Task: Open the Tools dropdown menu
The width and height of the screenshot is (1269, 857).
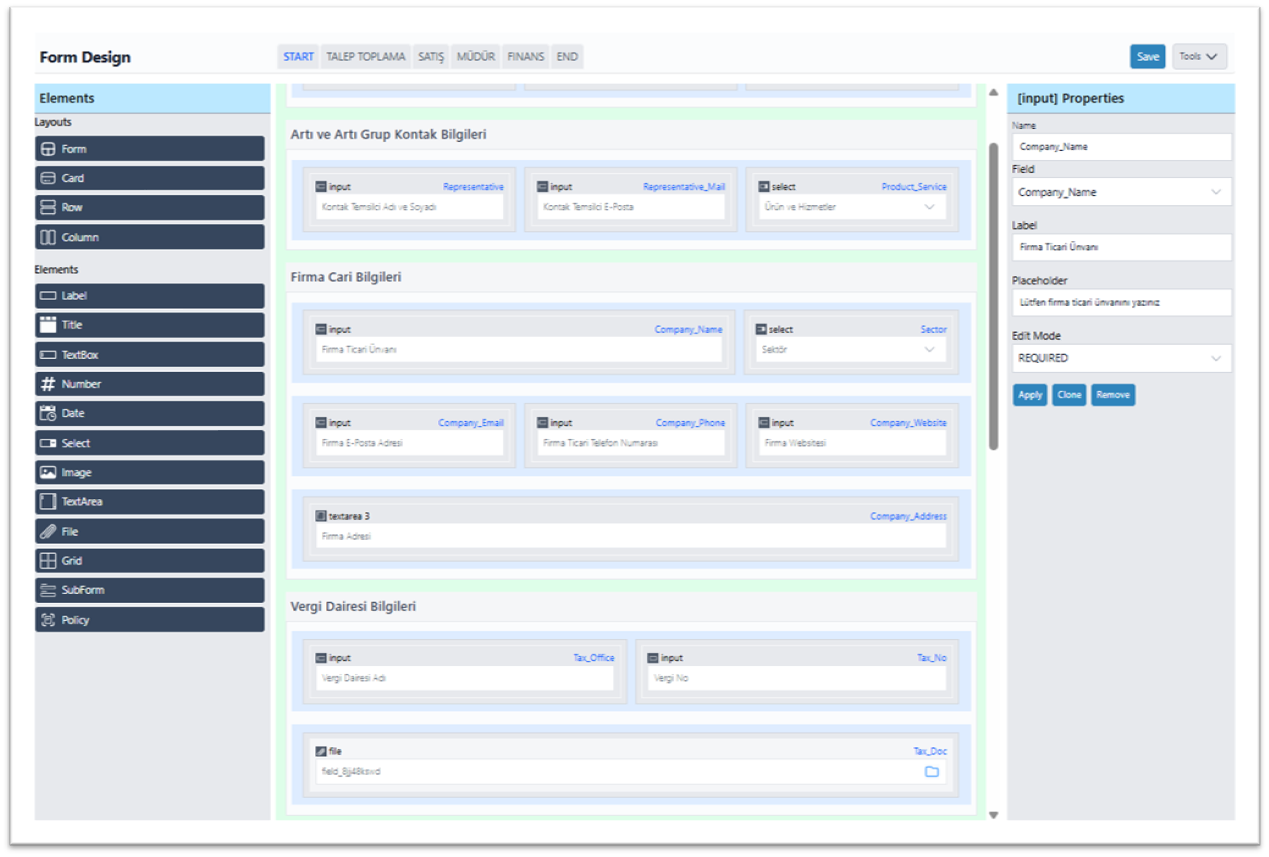Action: point(1199,57)
